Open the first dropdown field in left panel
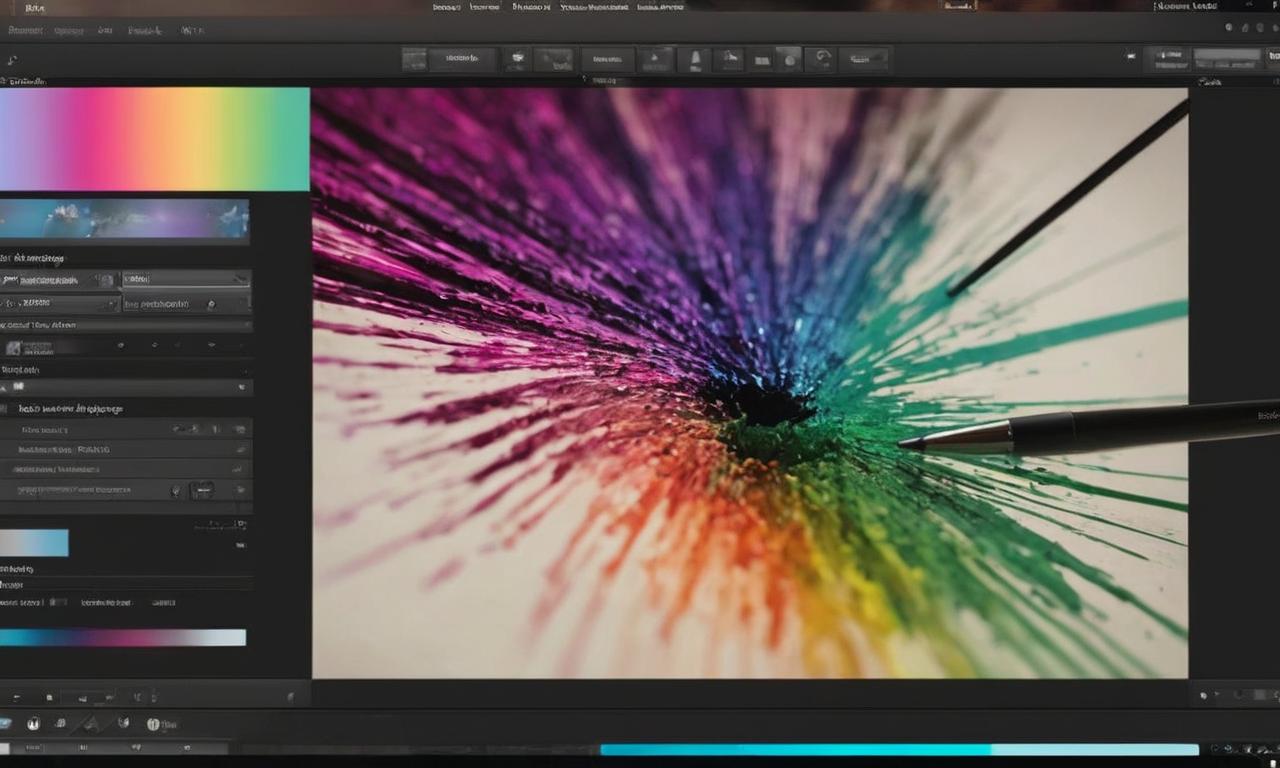Image resolution: width=1280 pixels, height=768 pixels. tap(60, 279)
